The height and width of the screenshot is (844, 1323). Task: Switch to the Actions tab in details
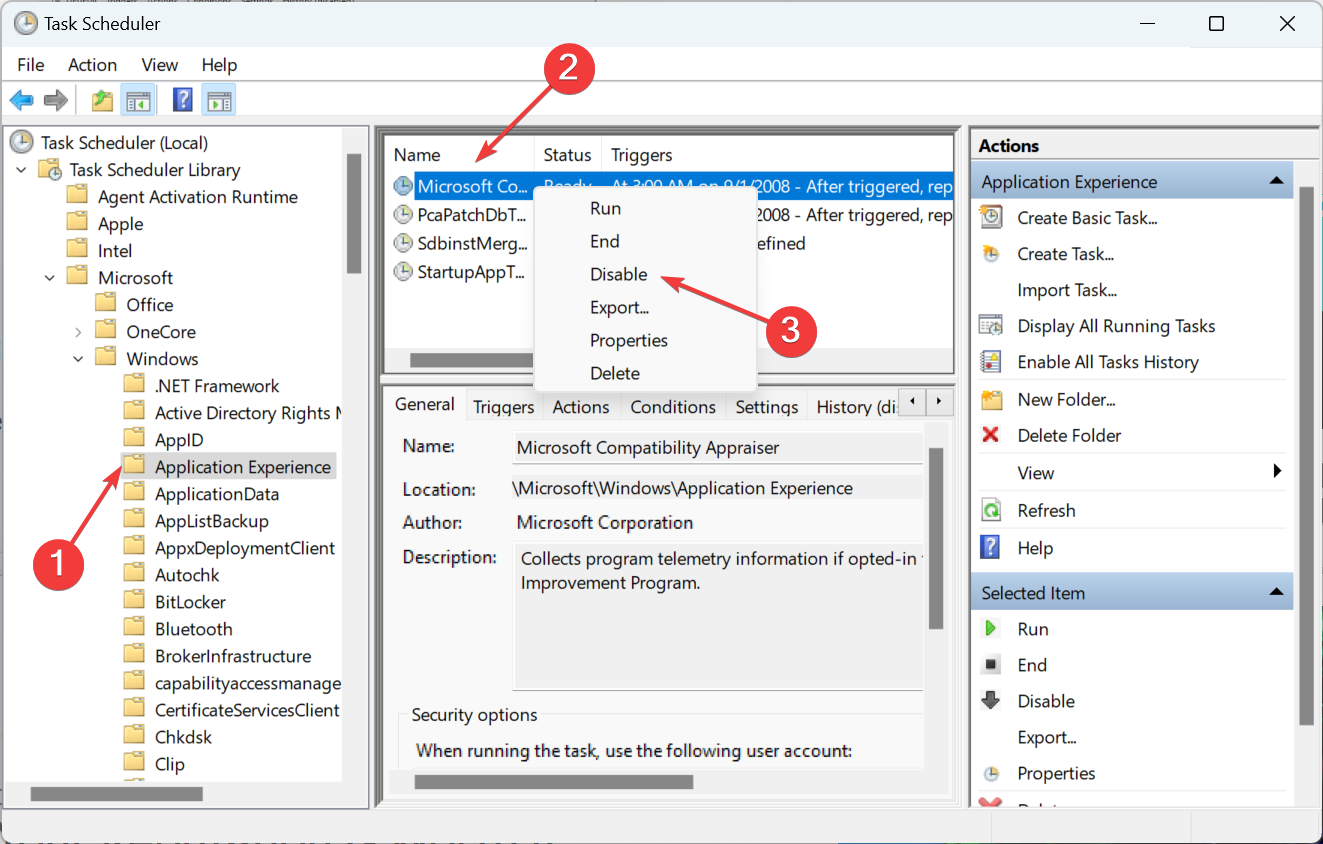point(581,407)
